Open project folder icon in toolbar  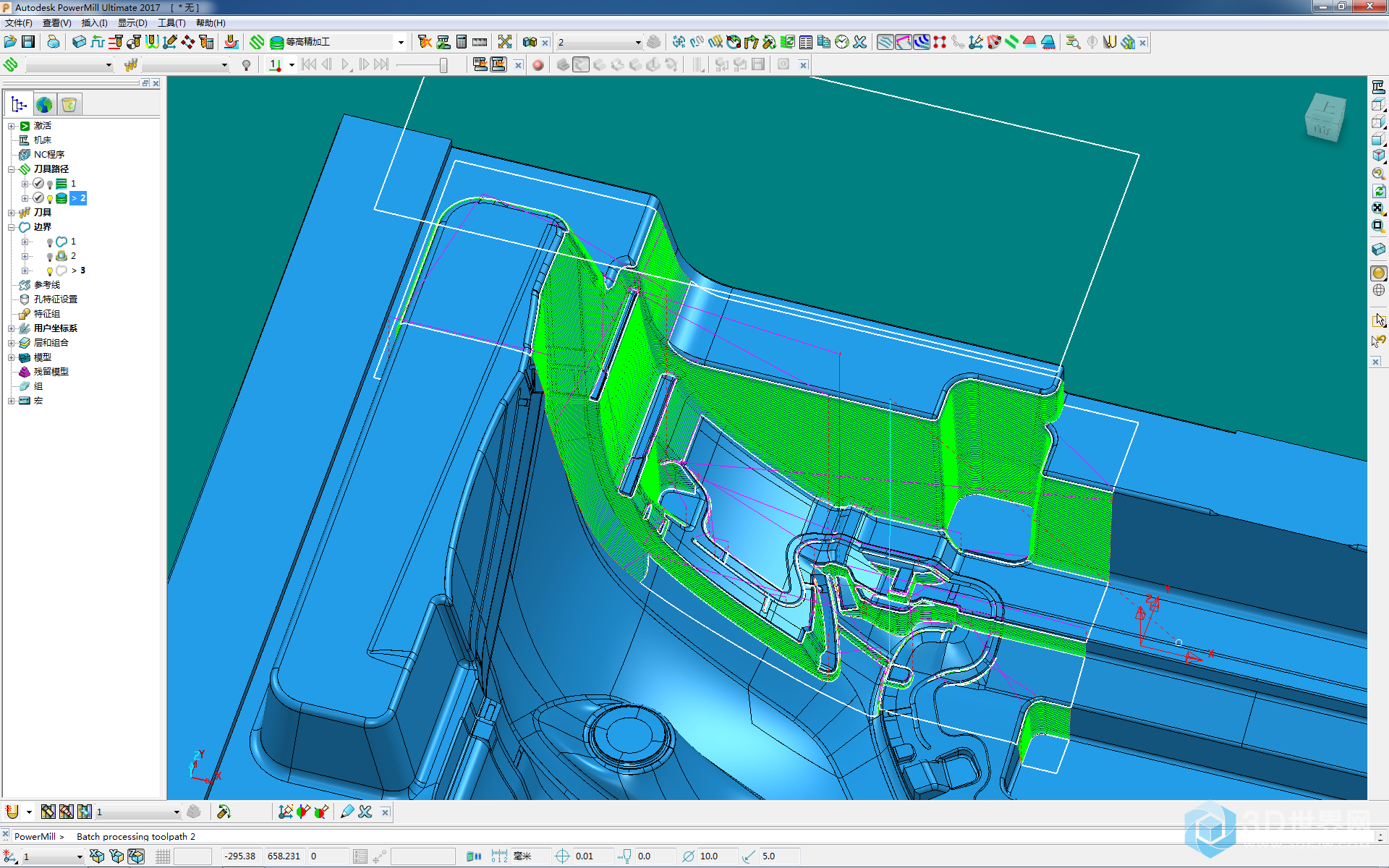(10, 42)
